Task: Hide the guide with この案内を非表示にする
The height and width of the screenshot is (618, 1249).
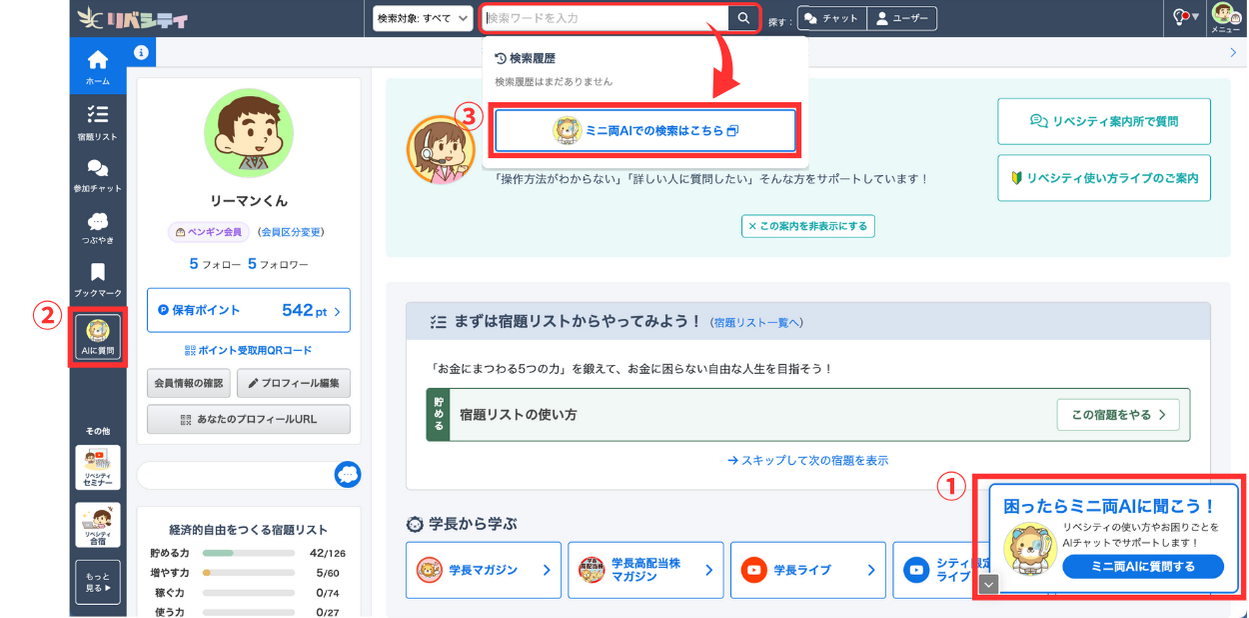Action: click(808, 226)
